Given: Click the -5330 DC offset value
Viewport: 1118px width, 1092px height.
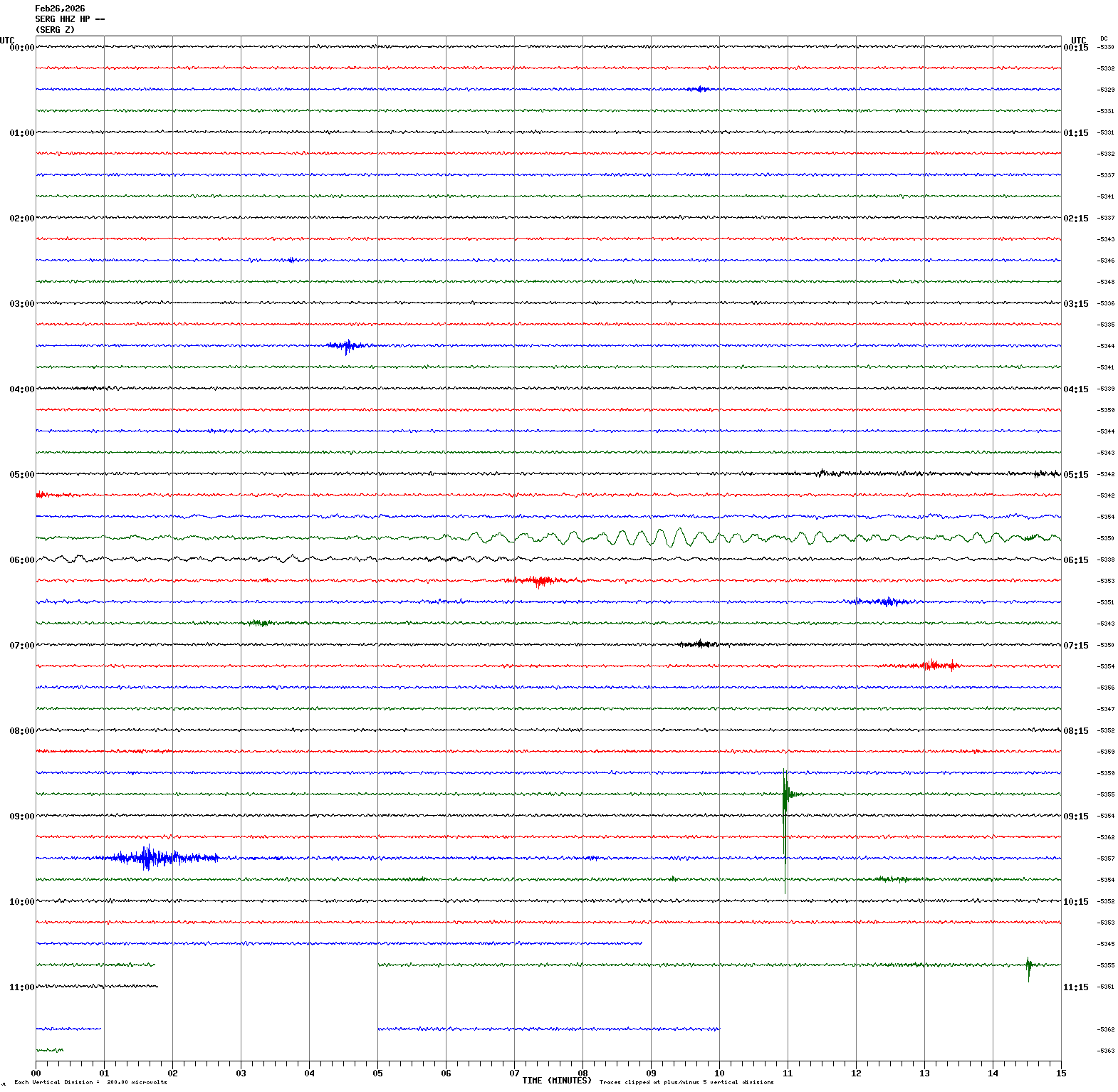Looking at the screenshot, I should point(1105,48).
